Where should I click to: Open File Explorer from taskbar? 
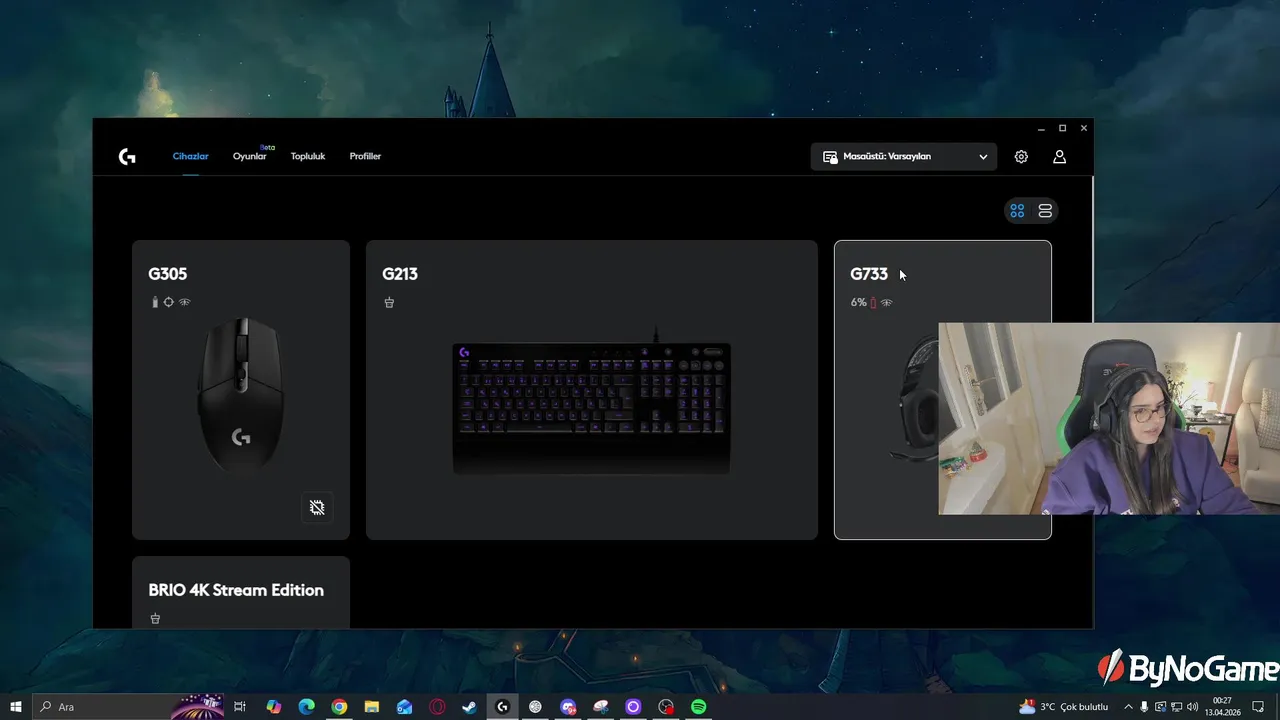point(372,707)
